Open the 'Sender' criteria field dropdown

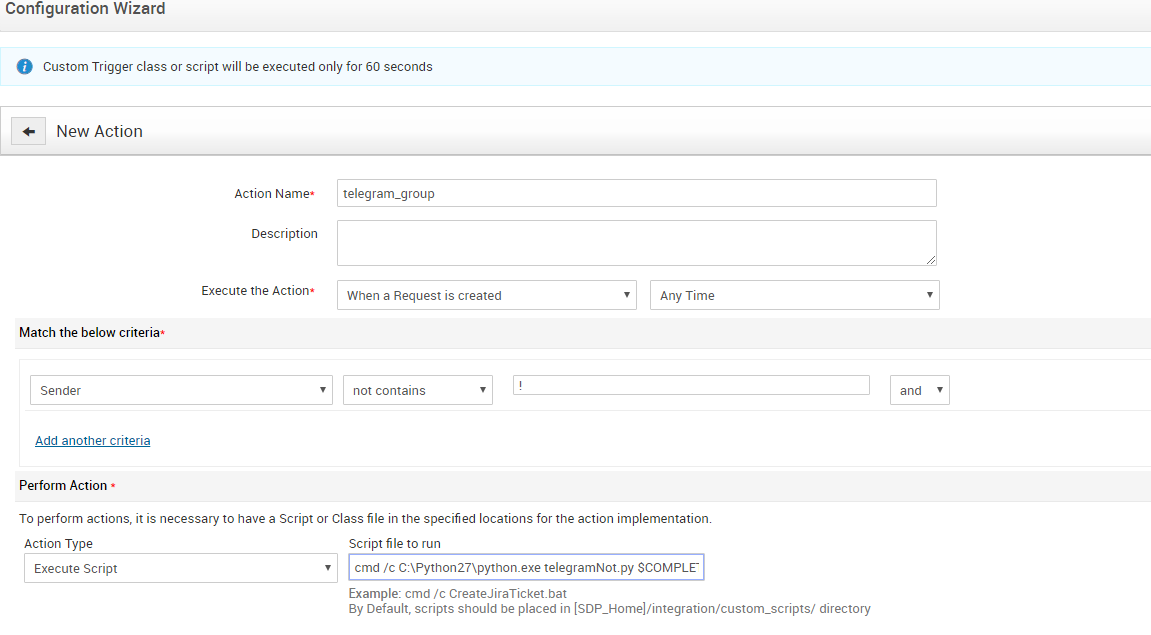[181, 390]
